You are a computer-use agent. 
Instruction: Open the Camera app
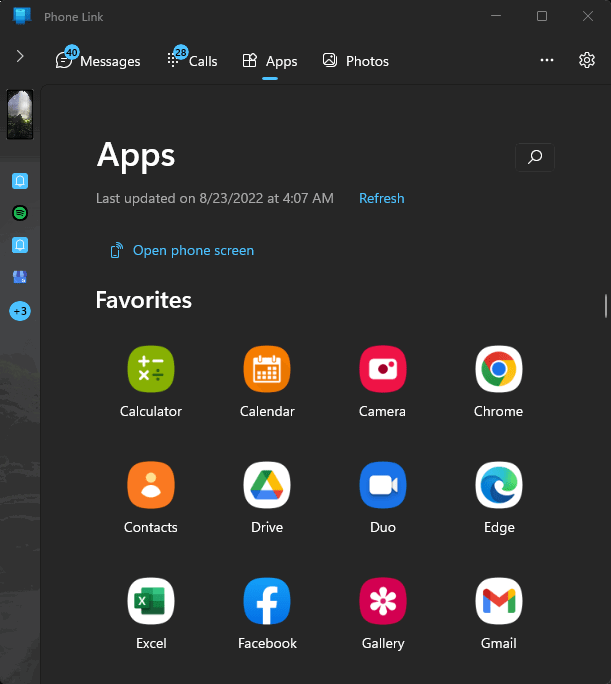coord(382,369)
